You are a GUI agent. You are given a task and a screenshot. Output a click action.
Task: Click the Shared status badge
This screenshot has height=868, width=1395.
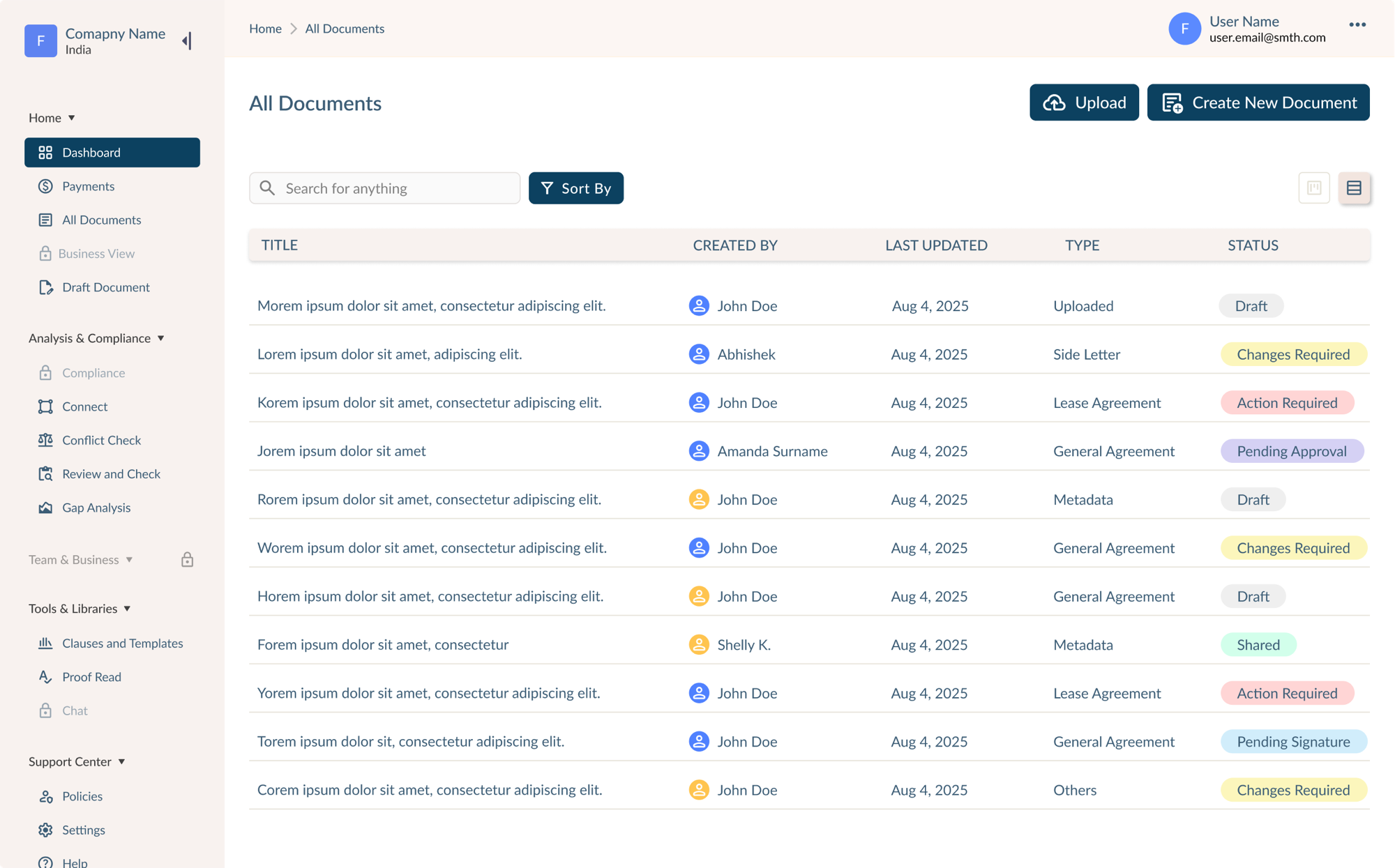1258,644
